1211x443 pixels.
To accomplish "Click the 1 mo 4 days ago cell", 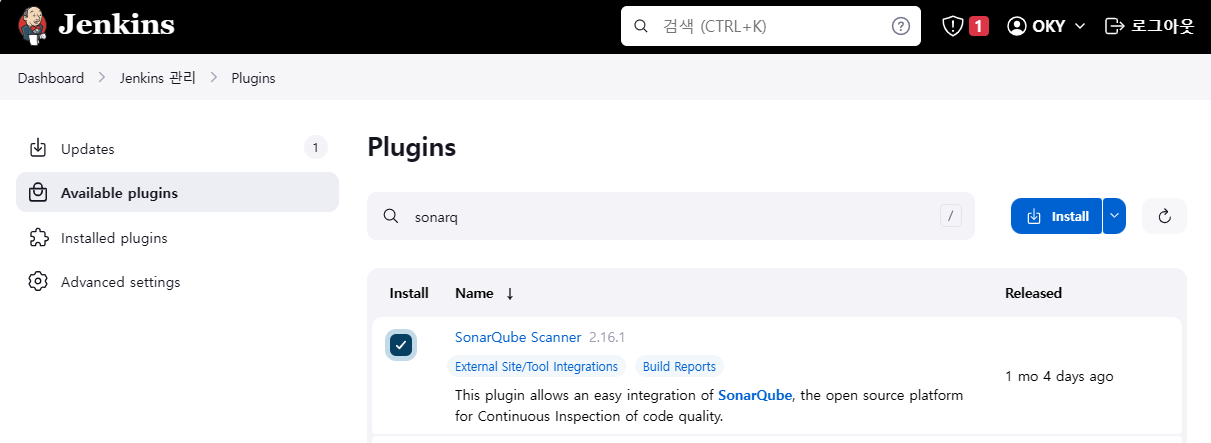I will tap(1059, 376).
